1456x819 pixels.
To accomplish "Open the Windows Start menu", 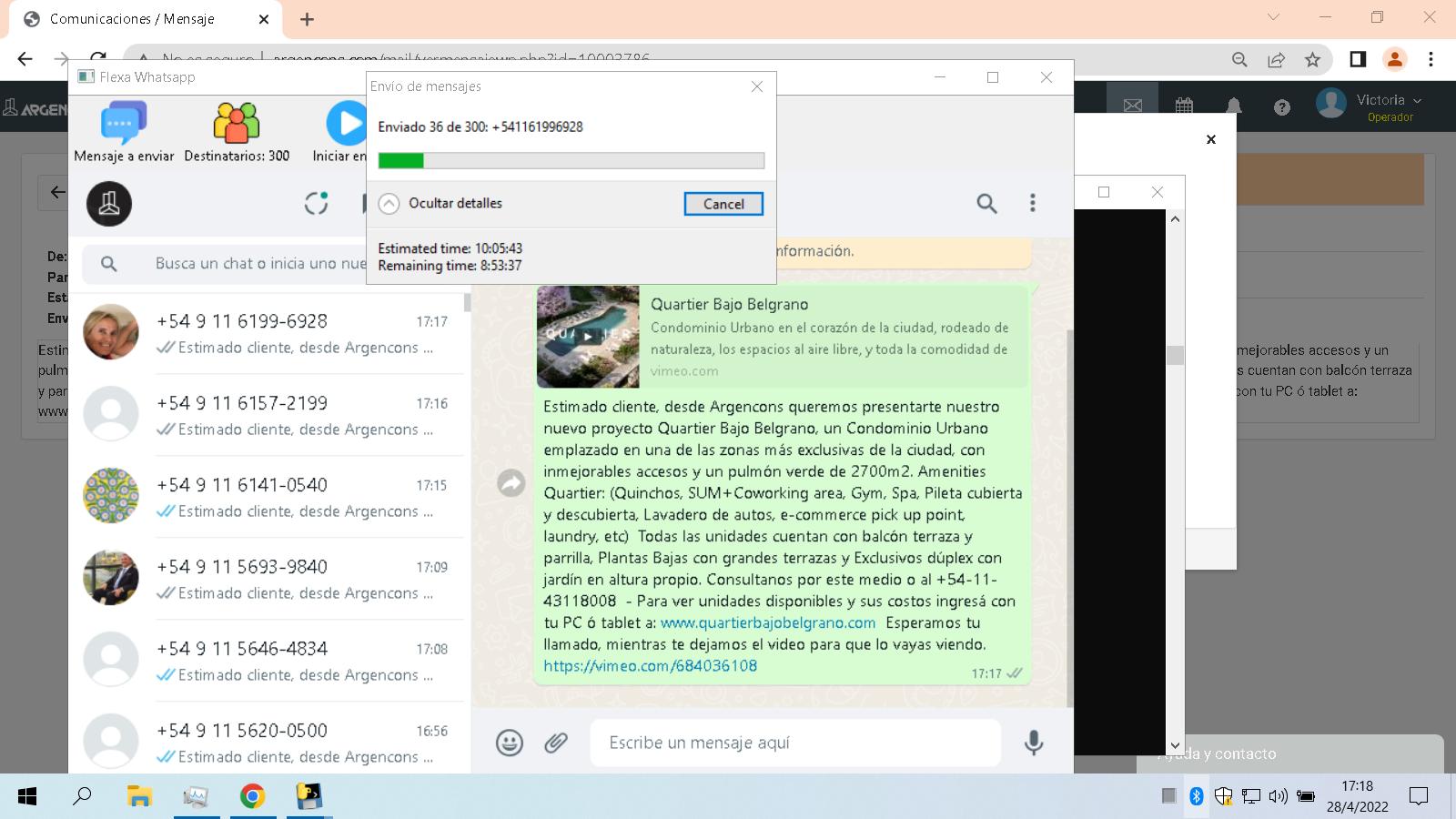I will 27,796.
